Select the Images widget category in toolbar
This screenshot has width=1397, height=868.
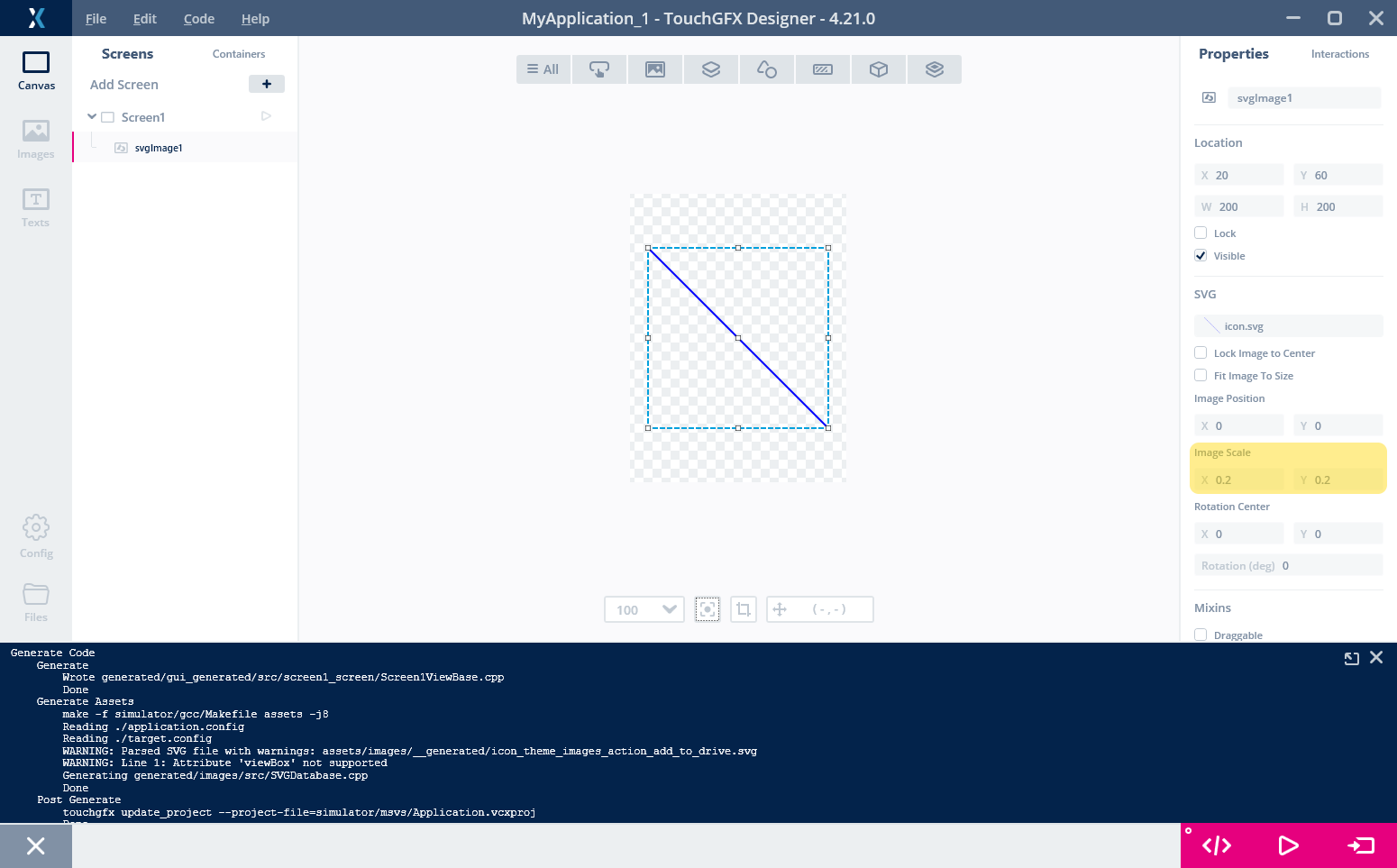point(655,69)
